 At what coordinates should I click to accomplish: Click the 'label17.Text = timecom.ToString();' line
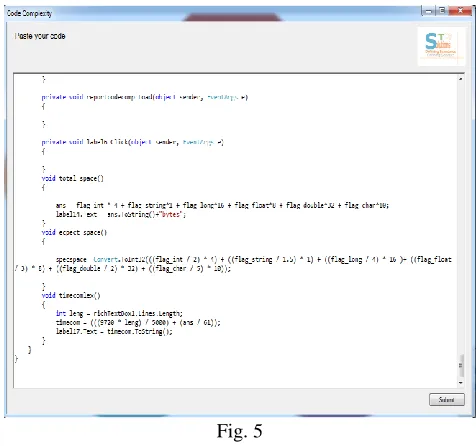tap(114, 331)
